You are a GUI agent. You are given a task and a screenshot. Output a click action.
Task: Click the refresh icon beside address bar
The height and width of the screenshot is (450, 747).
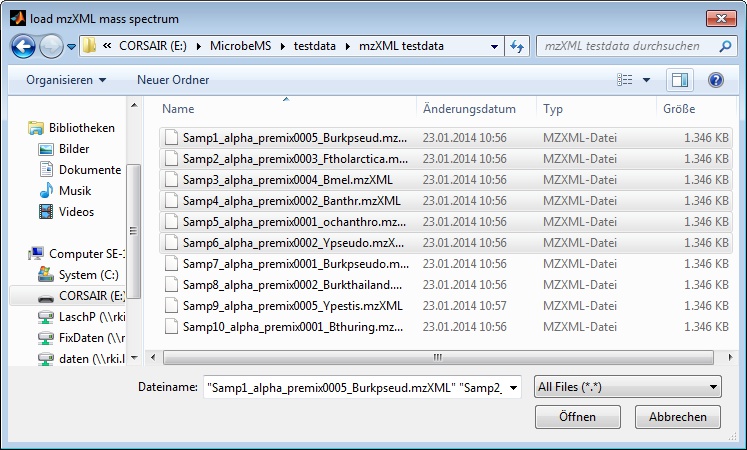click(518, 46)
